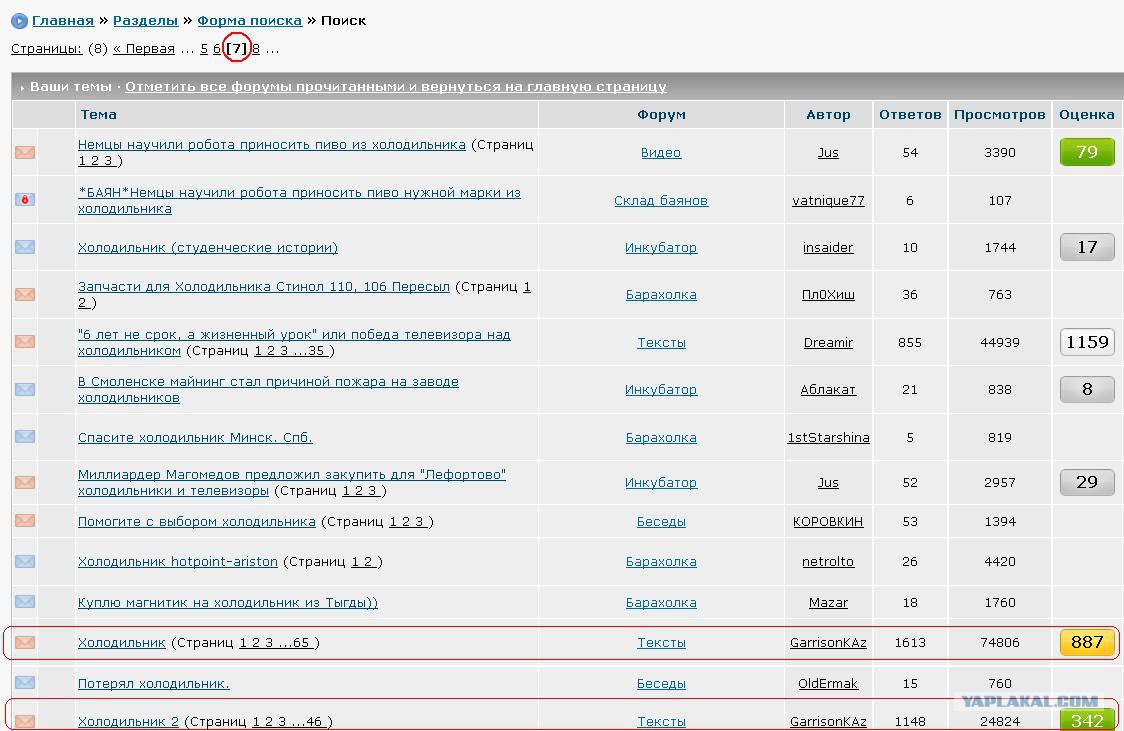Open page 2 of Холодильник hotpoint-ariston
The height and width of the screenshot is (731, 1124).
(x=368, y=562)
